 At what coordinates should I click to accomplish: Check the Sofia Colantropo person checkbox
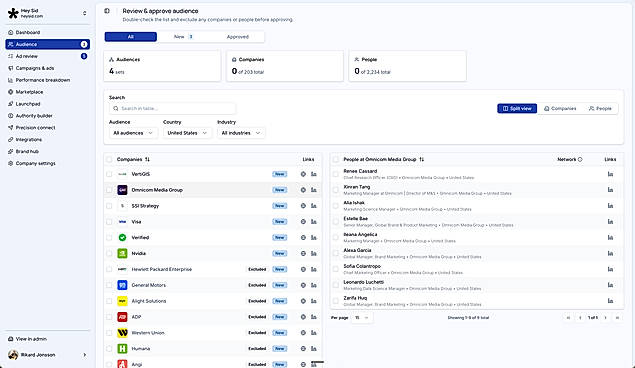(x=336, y=269)
